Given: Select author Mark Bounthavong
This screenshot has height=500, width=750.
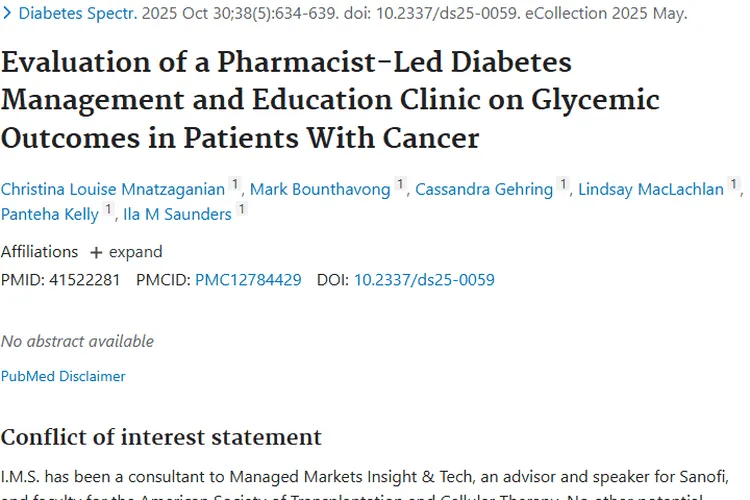Looking at the screenshot, I should click(320, 189).
